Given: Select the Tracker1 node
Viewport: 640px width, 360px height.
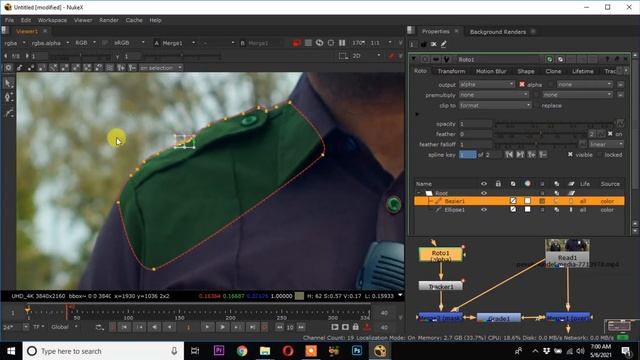Looking at the screenshot, I should [x=441, y=286].
